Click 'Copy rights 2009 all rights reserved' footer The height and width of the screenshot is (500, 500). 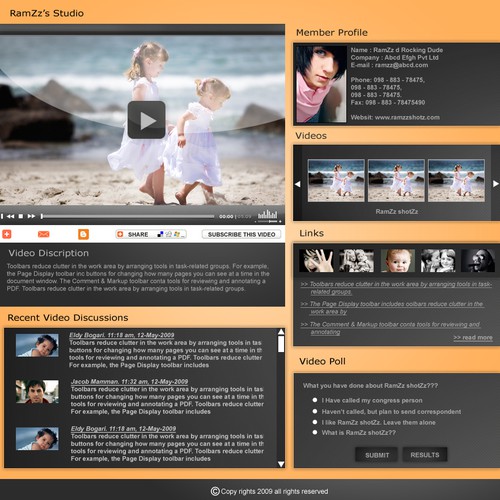pos(270,491)
